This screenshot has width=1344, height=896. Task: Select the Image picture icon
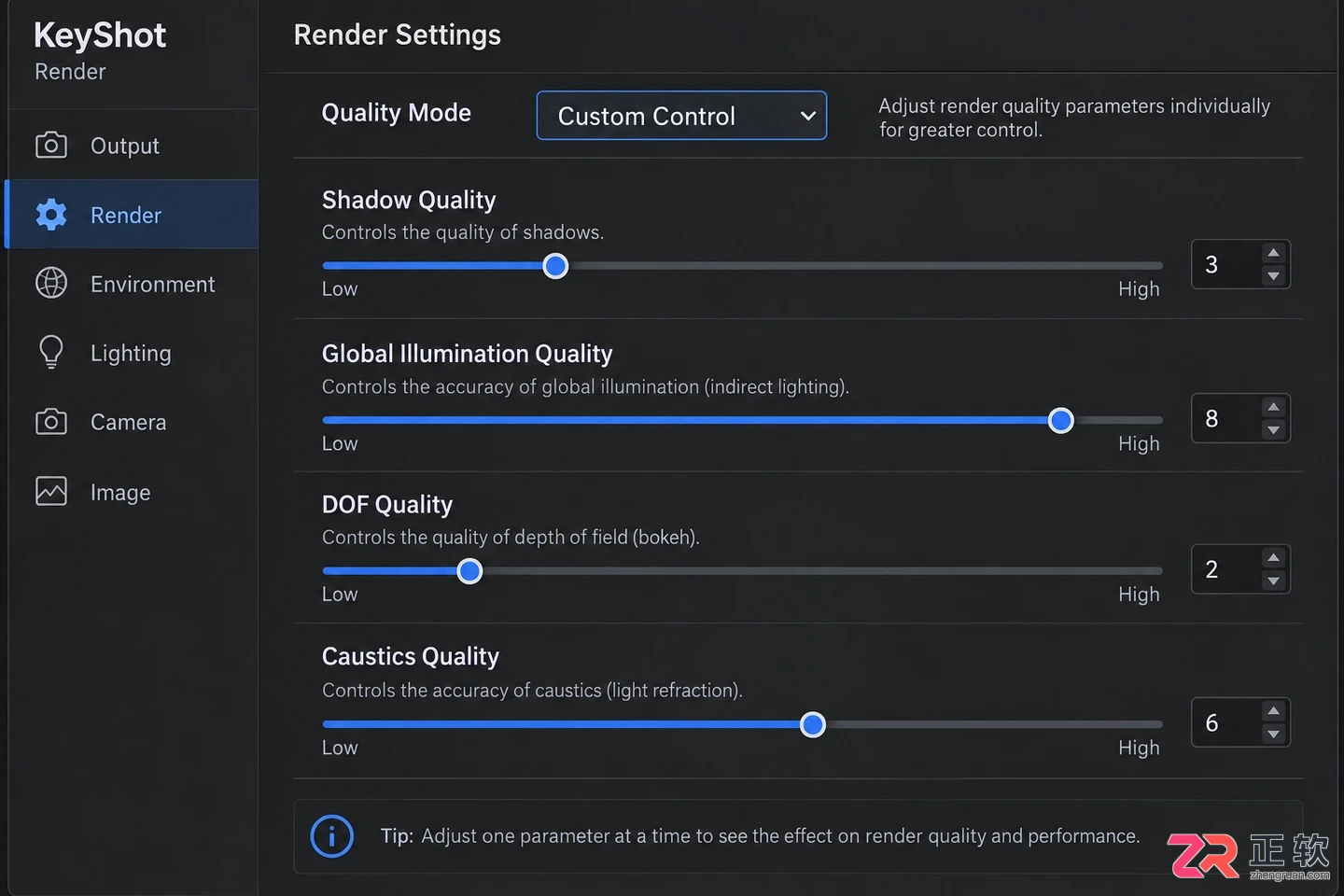51,491
